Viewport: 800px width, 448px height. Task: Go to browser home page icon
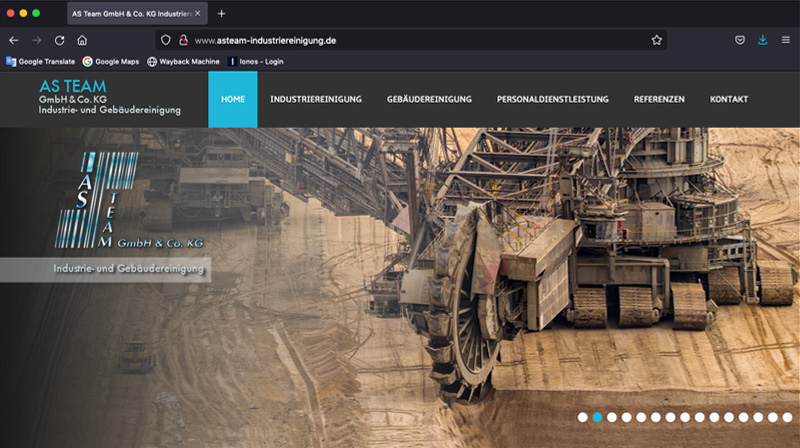[82, 40]
